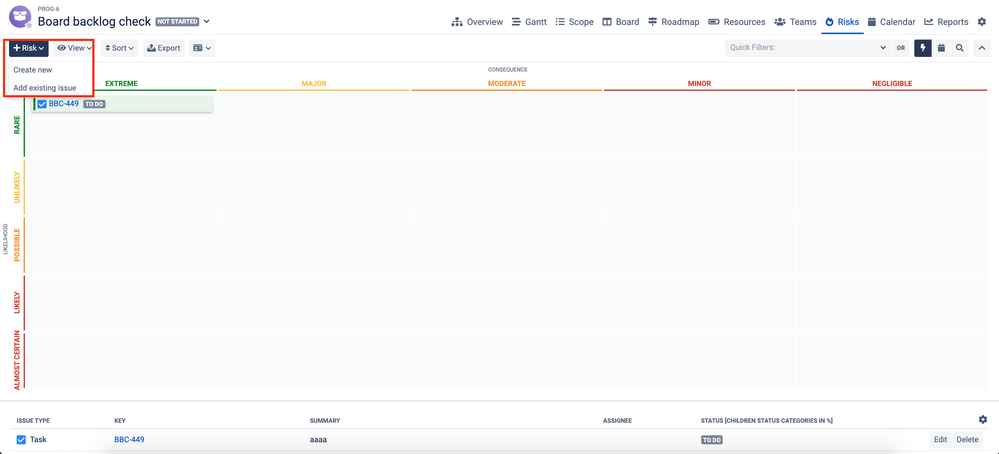Open the Reports tab

pos(946,22)
